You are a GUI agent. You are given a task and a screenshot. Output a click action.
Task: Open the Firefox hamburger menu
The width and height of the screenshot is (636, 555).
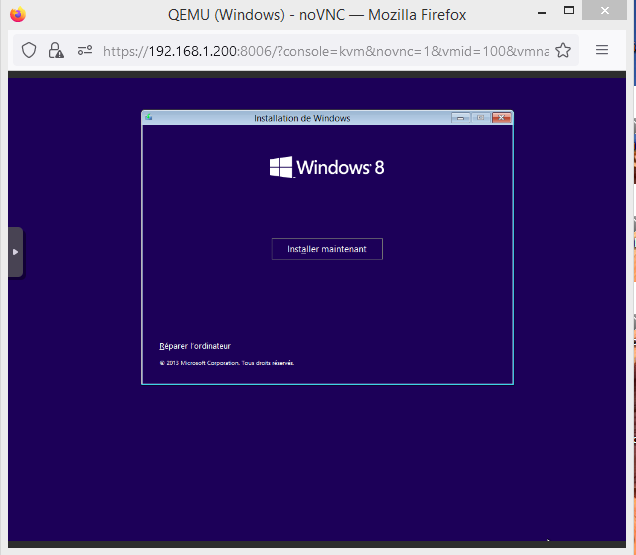click(602, 50)
